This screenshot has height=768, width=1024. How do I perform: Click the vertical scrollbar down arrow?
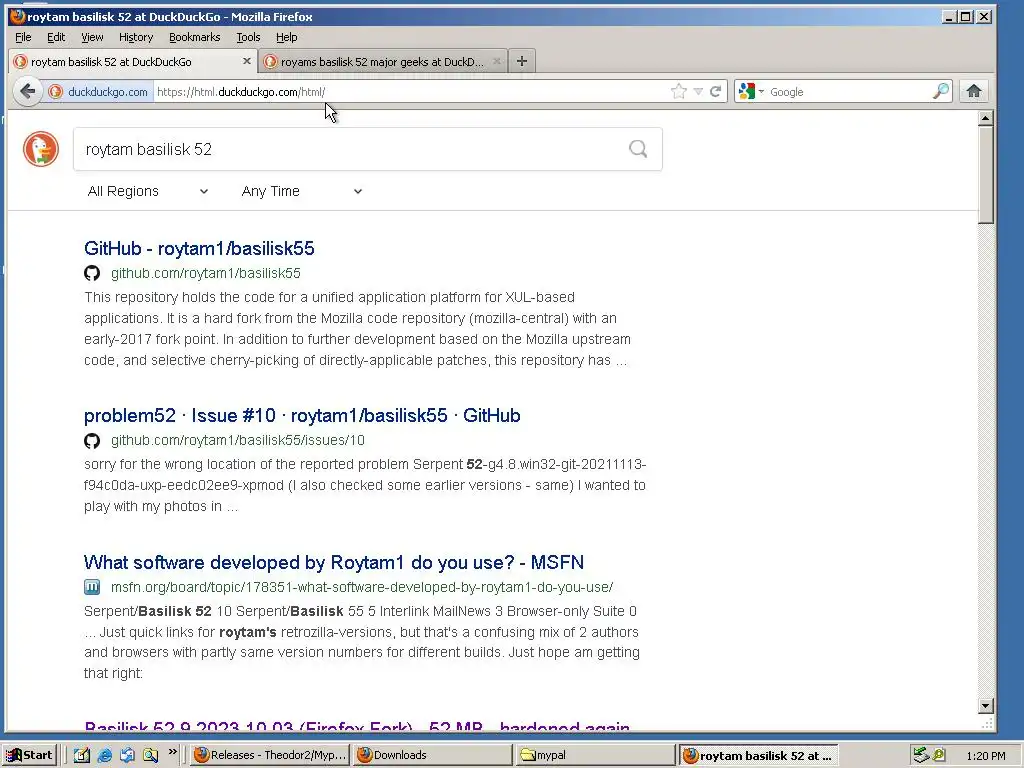985,705
